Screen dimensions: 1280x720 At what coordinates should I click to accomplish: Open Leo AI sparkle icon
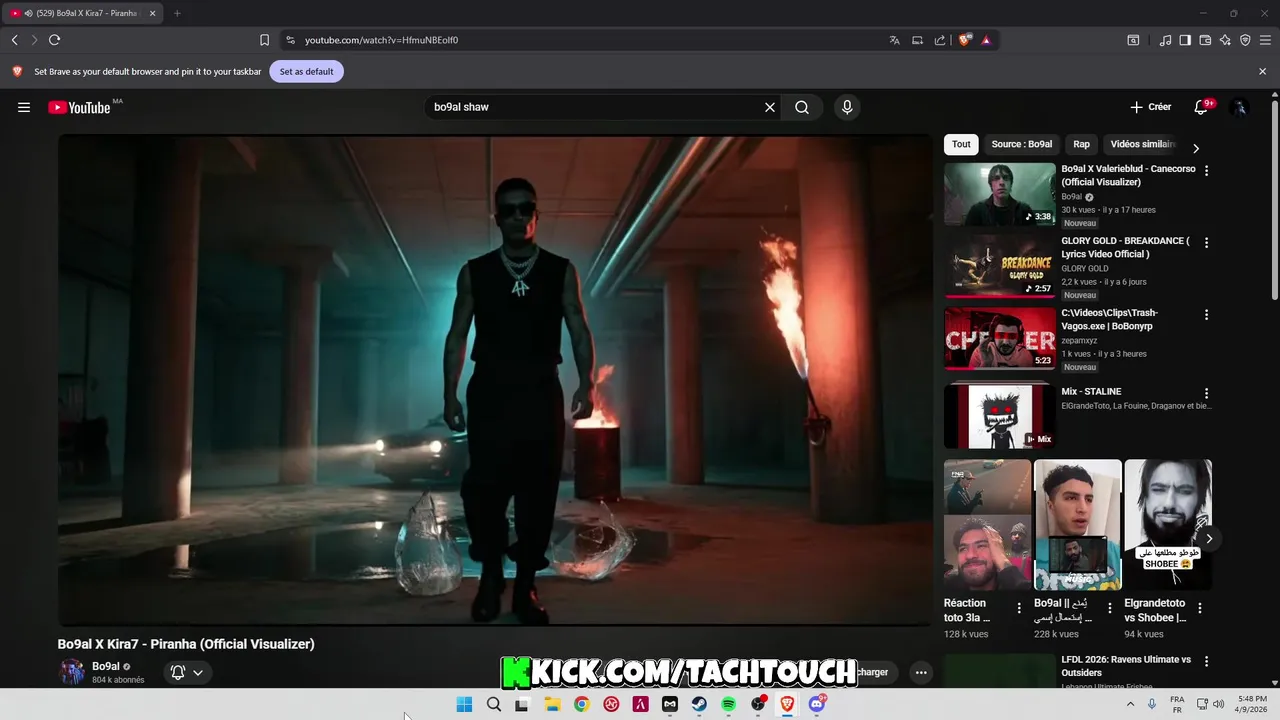coord(1225,40)
